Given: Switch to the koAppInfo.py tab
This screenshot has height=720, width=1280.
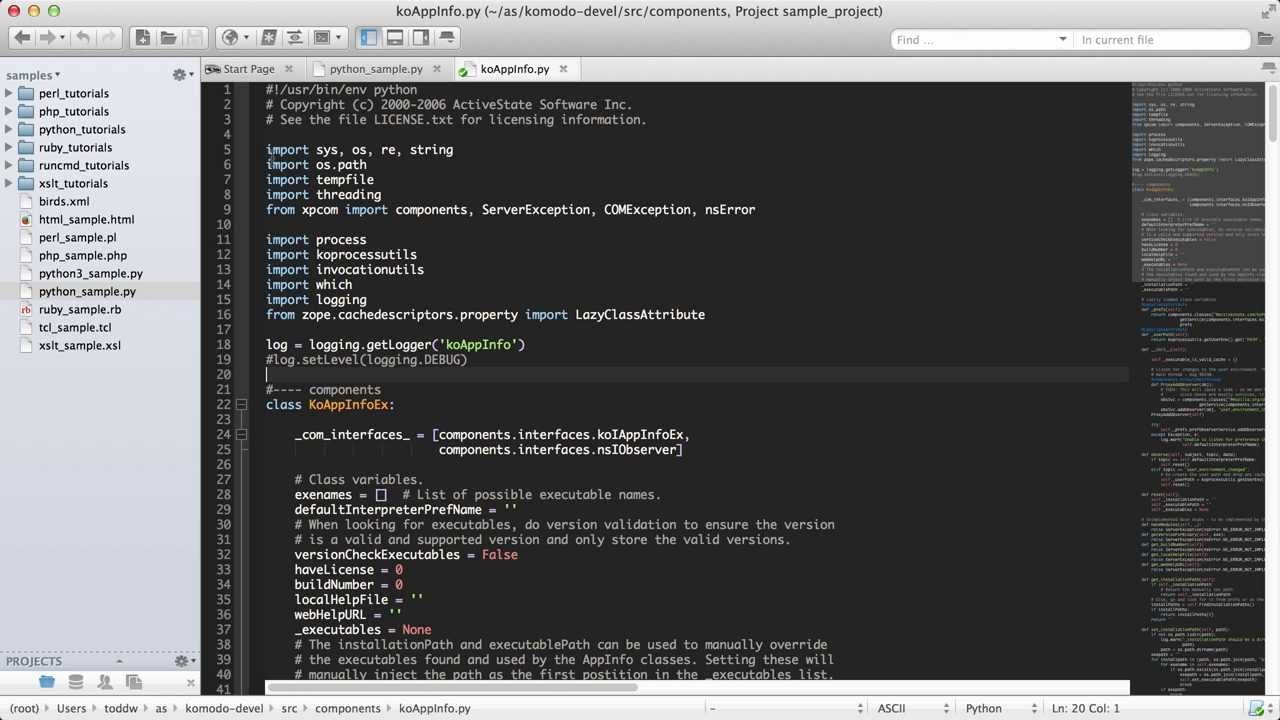Looking at the screenshot, I should 514,69.
